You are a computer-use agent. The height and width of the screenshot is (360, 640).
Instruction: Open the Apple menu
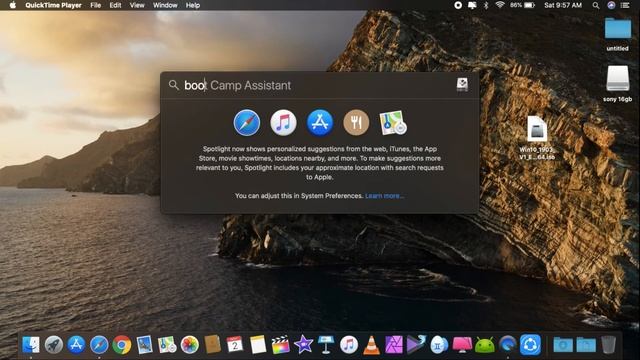(x=13, y=5)
